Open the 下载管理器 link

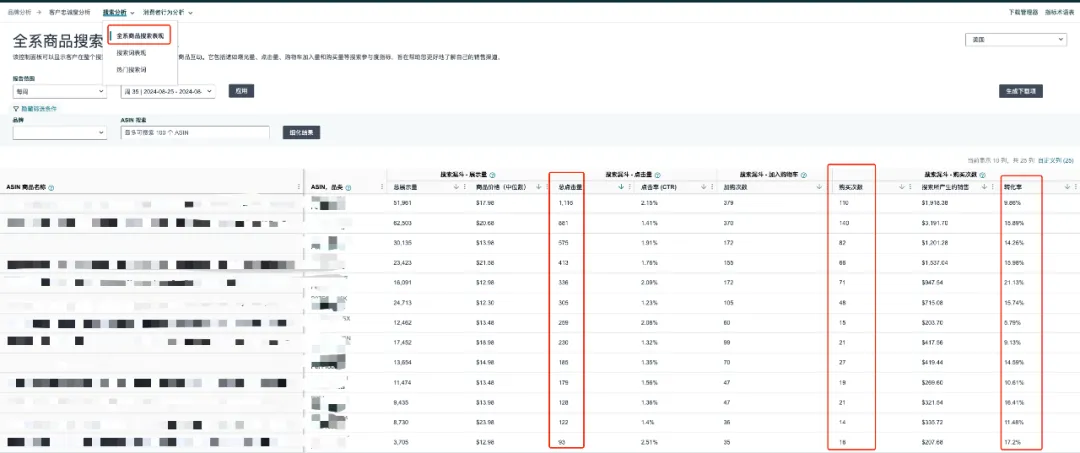1023,12
